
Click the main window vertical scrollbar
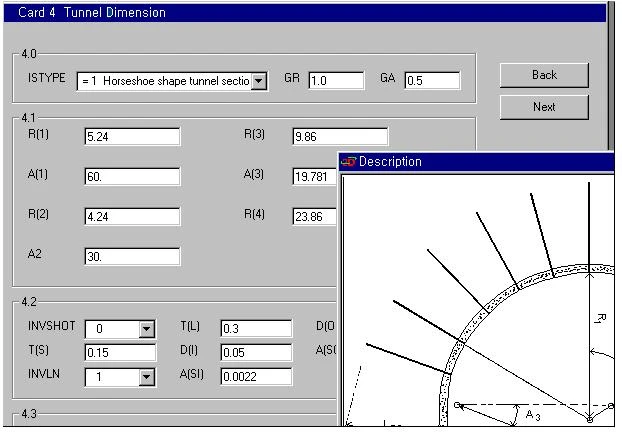(x=610, y=77)
